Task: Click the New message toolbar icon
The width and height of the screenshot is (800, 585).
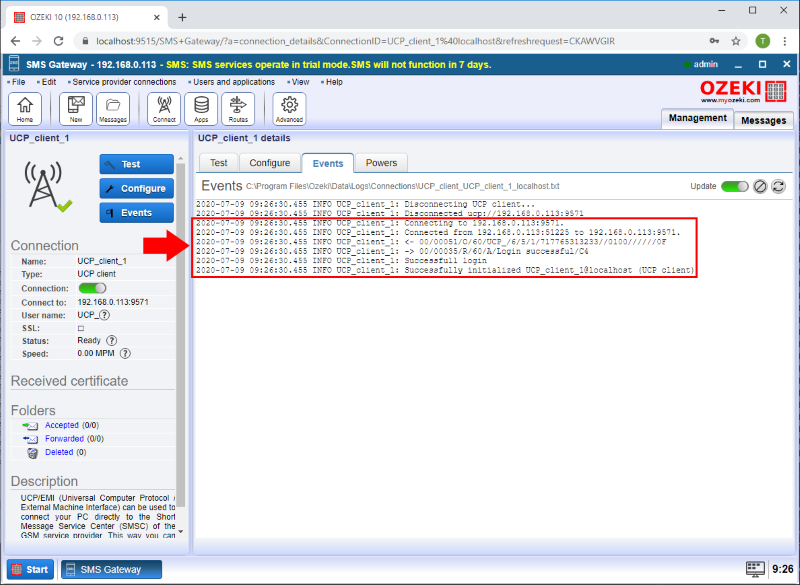Action: (76, 108)
